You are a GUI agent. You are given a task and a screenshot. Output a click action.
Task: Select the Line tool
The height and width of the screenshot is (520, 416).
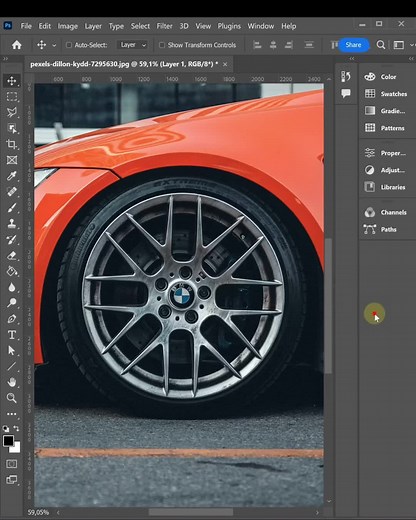(x=12, y=366)
